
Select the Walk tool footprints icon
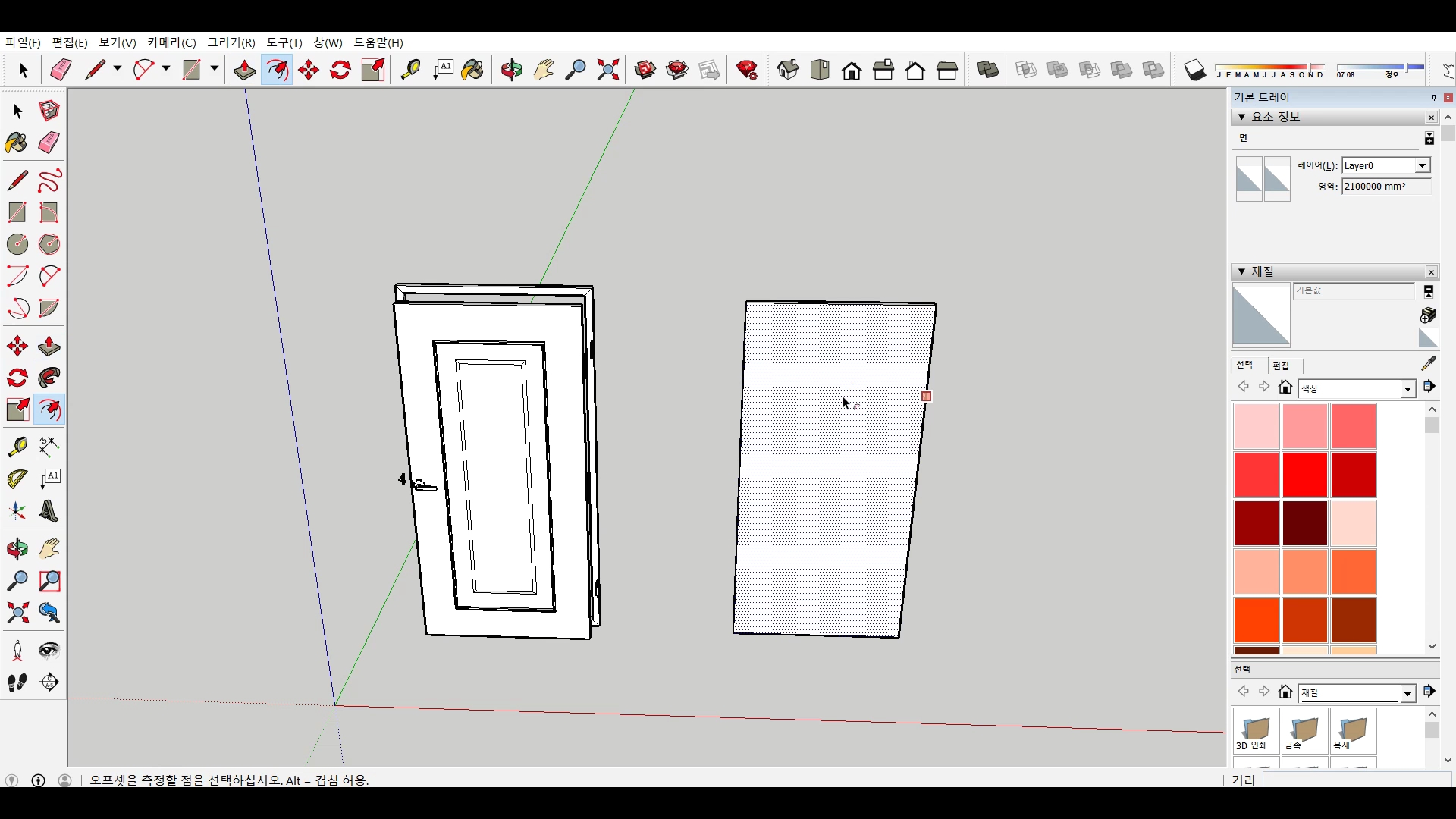coord(17,682)
